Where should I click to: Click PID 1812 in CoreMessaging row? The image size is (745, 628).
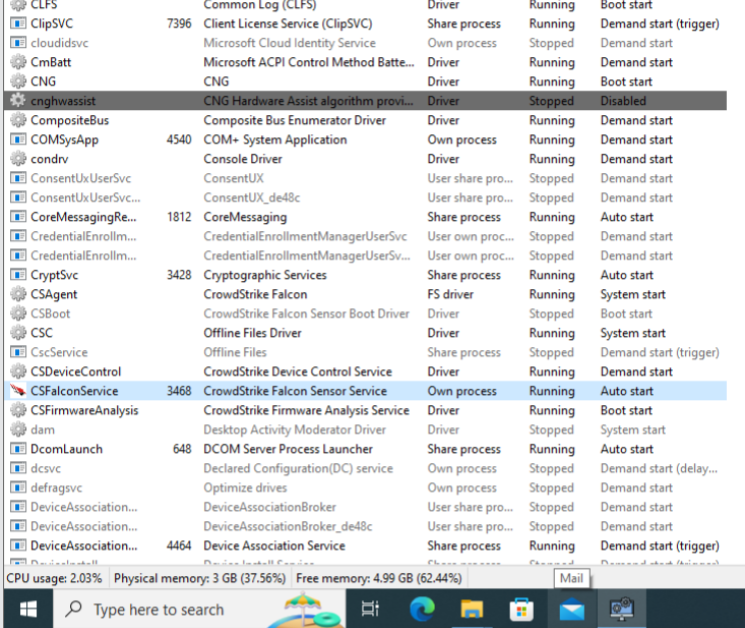(179, 217)
